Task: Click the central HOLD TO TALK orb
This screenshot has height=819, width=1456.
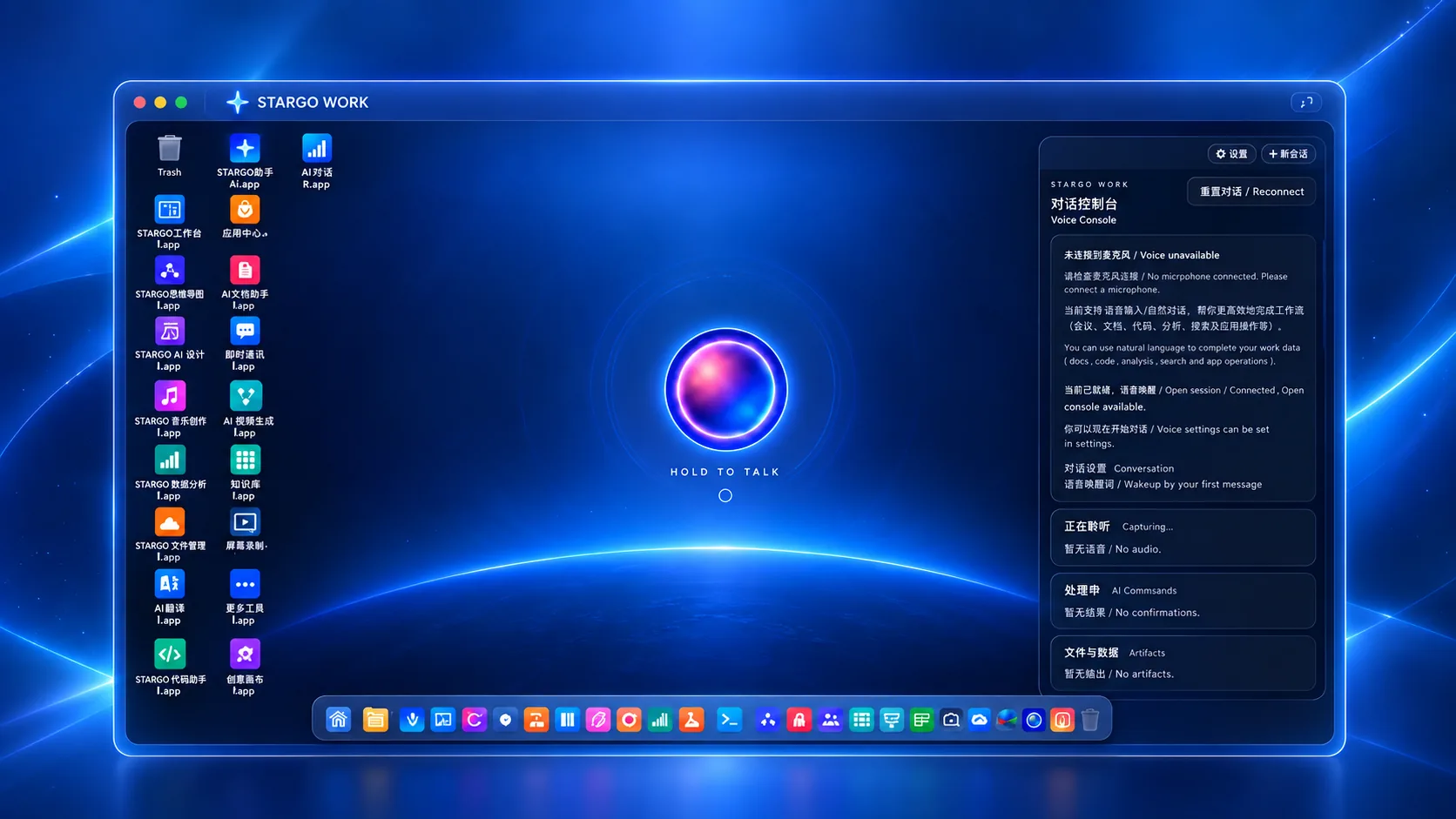Action: pyautogui.click(x=726, y=390)
